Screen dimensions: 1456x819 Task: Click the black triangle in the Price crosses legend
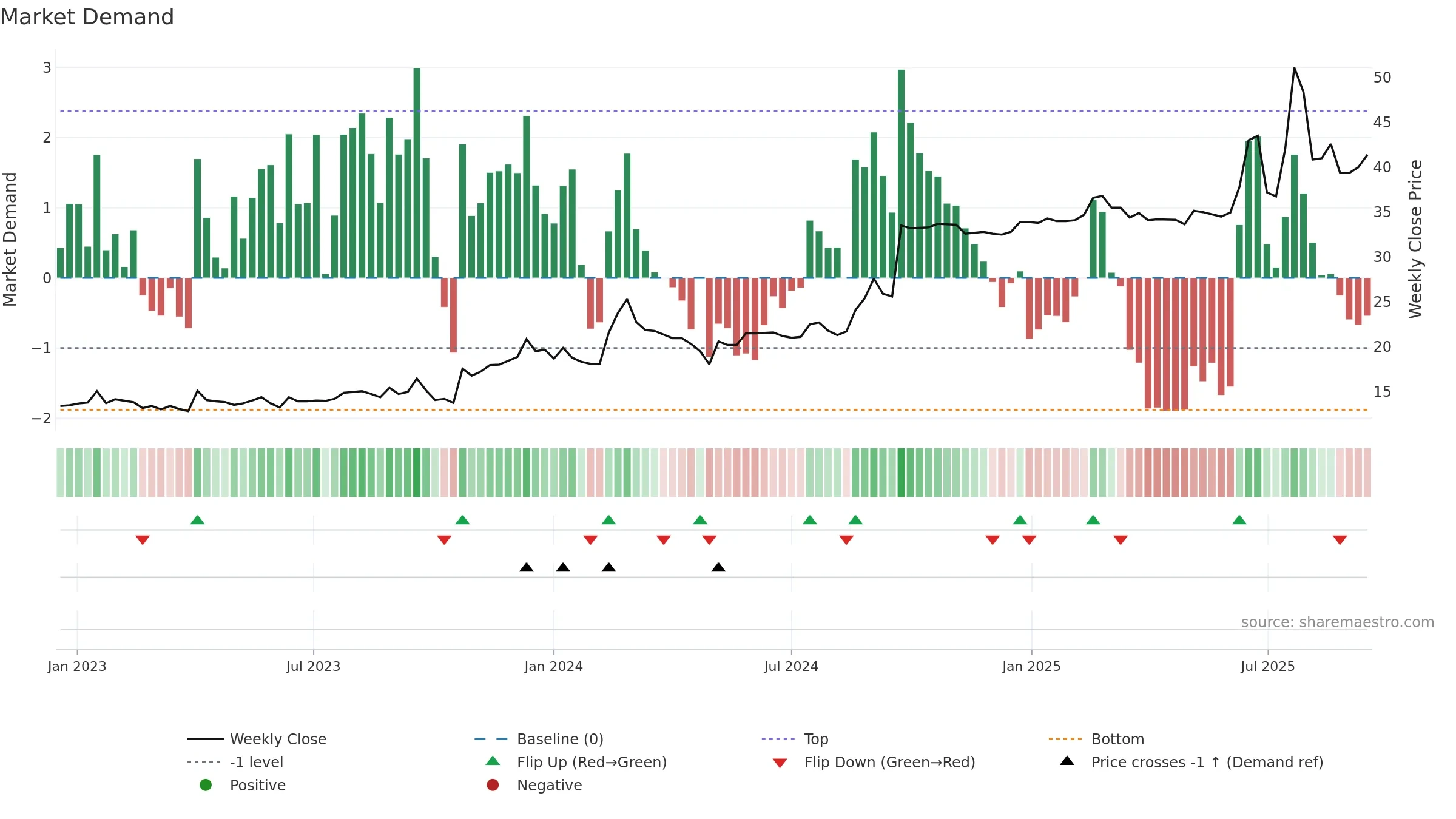click(1067, 761)
